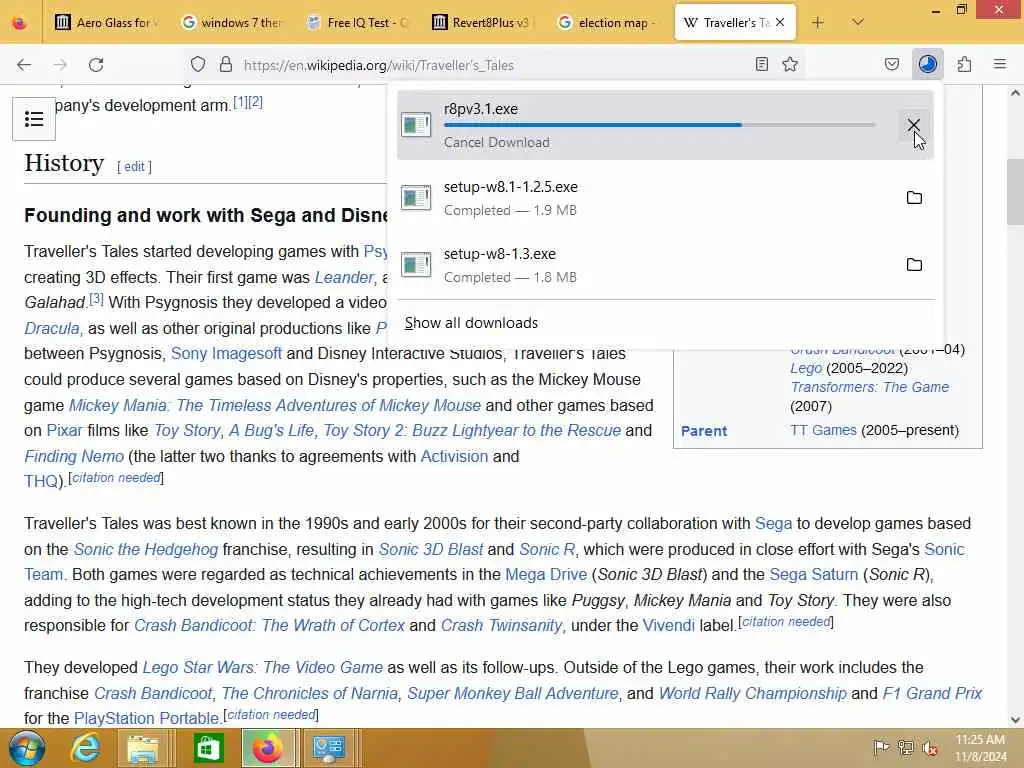The width and height of the screenshot is (1024, 768).
Task: Show site security info via padlock icon
Action: (226, 65)
